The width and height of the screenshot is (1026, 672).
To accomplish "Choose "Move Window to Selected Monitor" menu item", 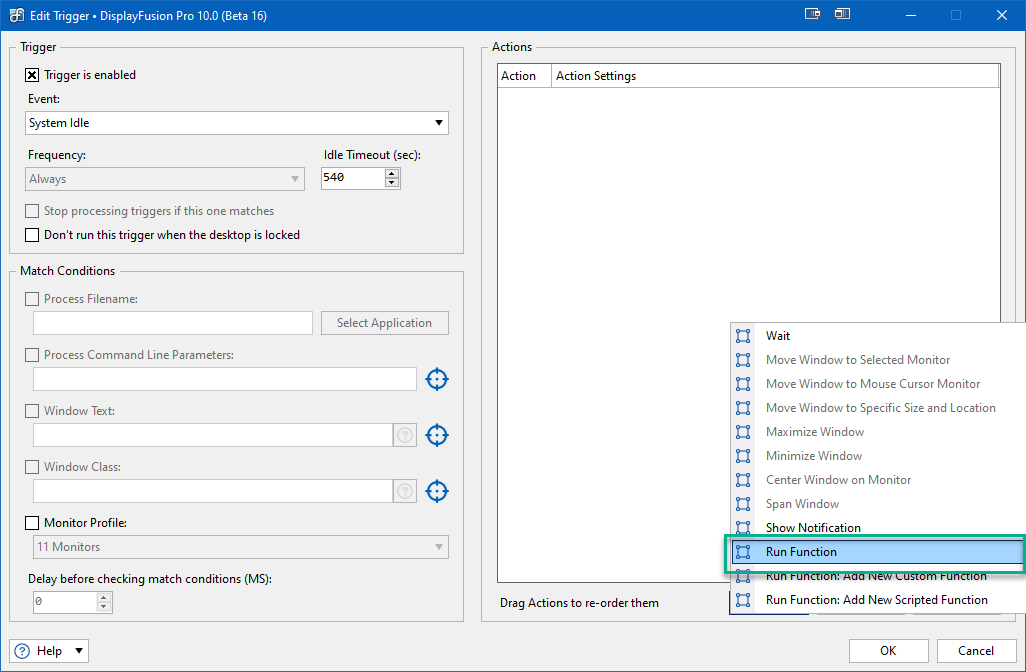I will coord(877,360).
